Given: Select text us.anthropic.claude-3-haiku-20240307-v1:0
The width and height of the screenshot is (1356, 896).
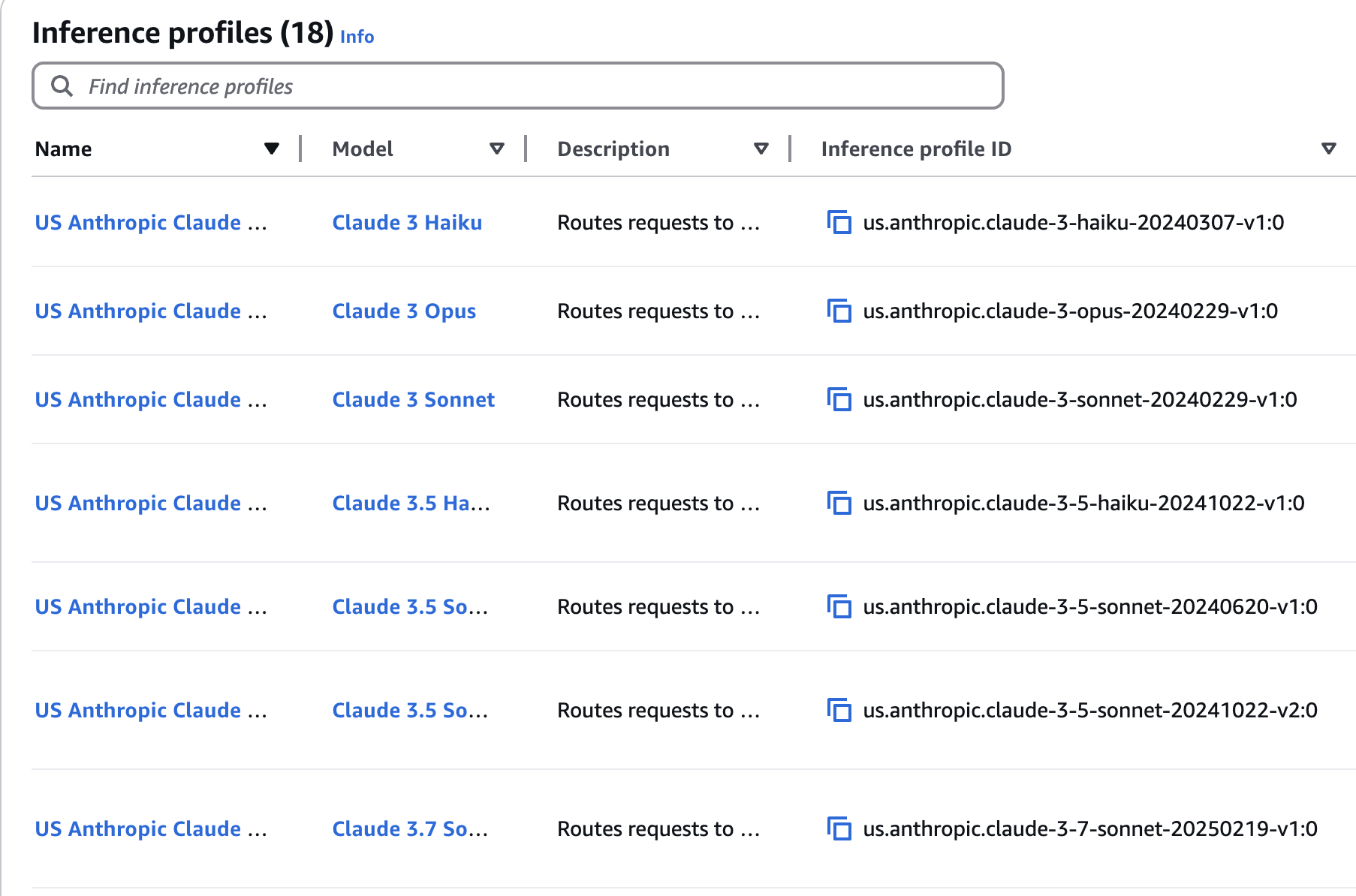Looking at the screenshot, I should 1074,222.
